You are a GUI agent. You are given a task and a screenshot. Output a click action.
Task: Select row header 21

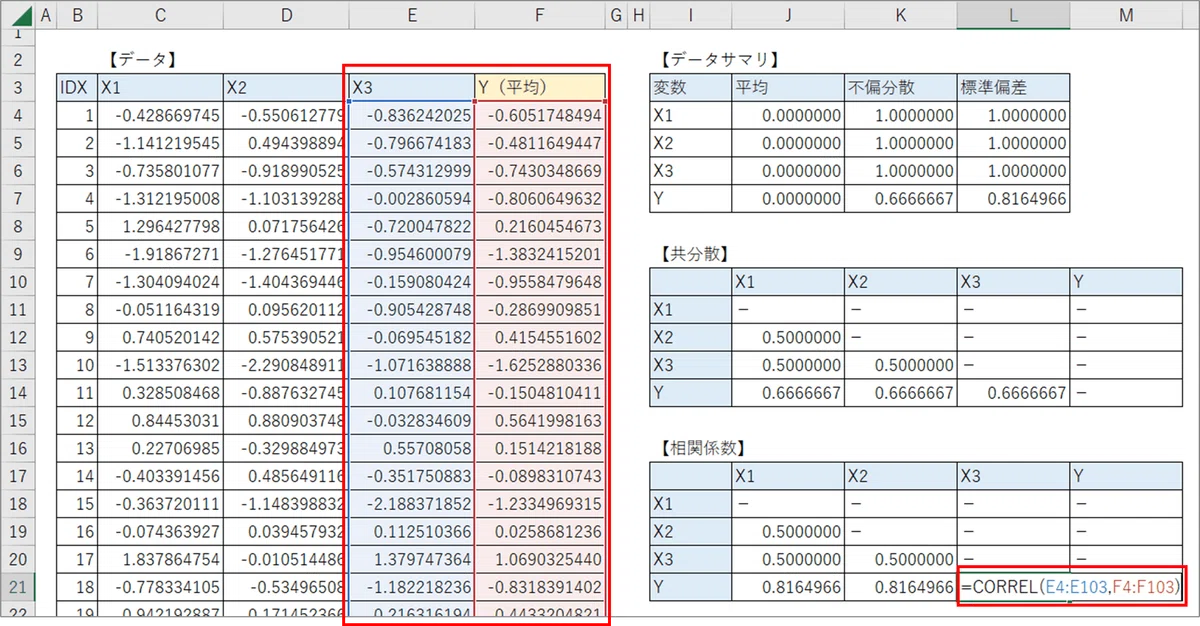[x=18, y=586]
